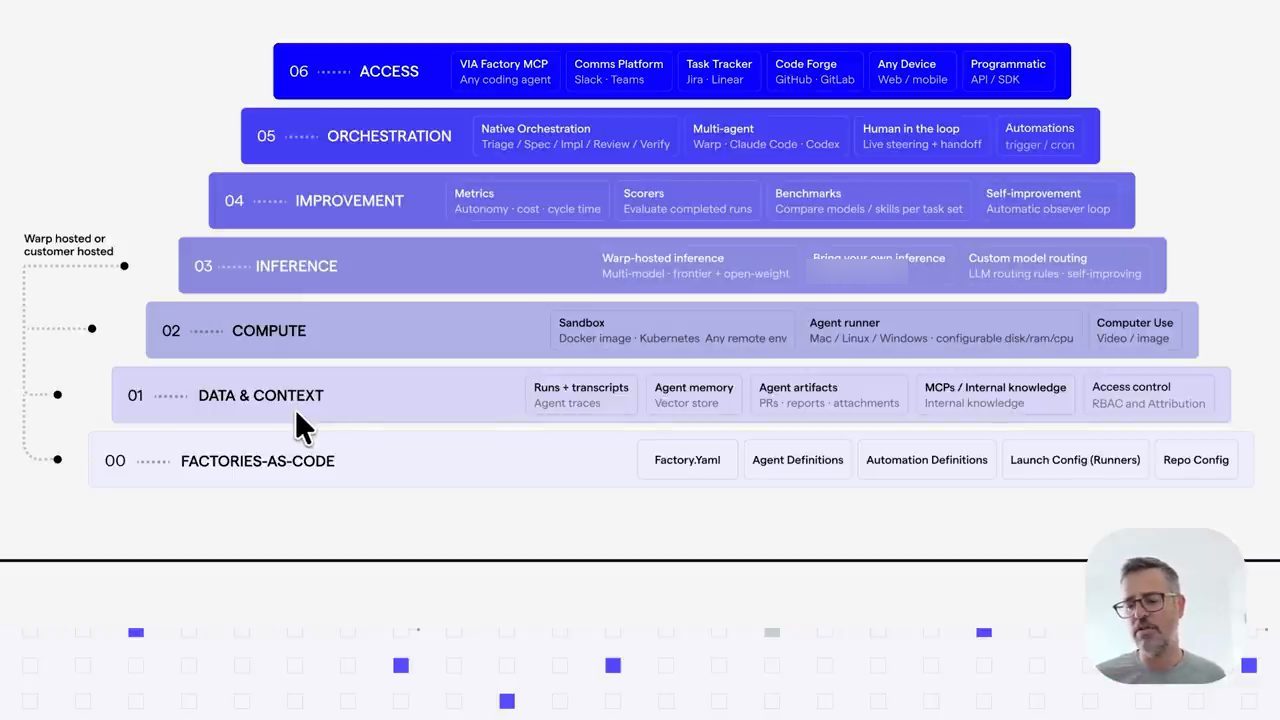Open the Sandbox Docker image card
1280x720 pixels.
(673, 331)
